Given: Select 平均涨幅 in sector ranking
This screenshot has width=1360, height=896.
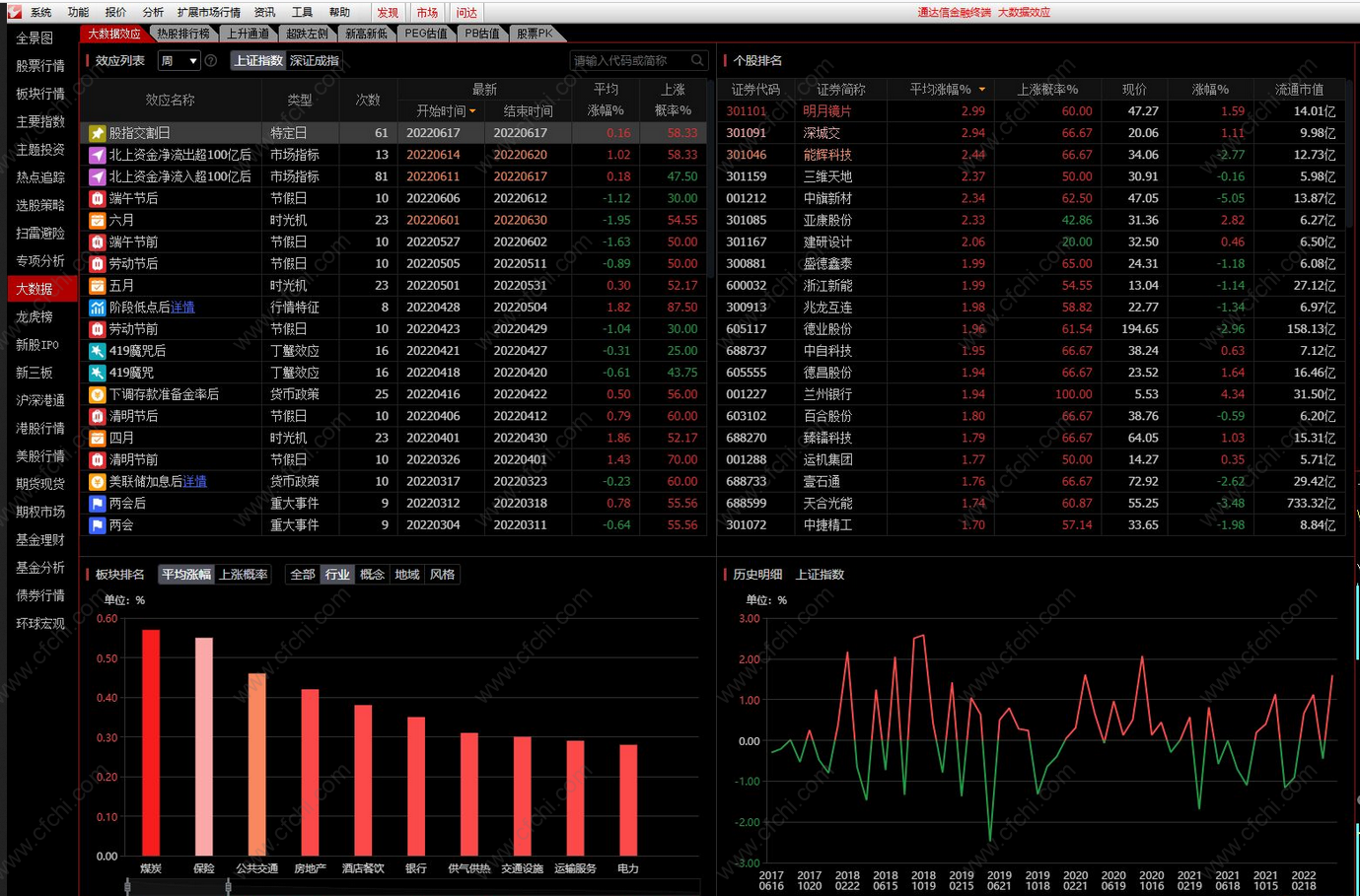Looking at the screenshot, I should click(x=186, y=575).
